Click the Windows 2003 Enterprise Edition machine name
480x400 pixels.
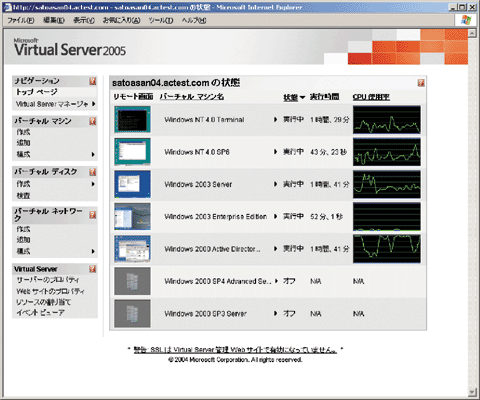click(x=216, y=217)
